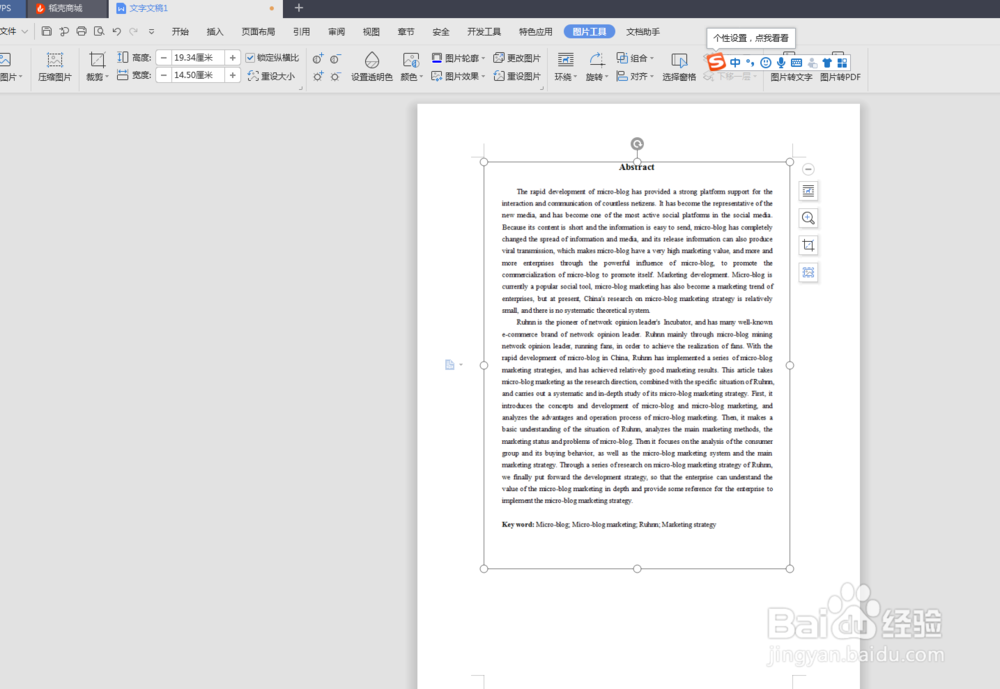Open the magnifier zoom tool beside the image
The image size is (1000, 689).
point(808,217)
